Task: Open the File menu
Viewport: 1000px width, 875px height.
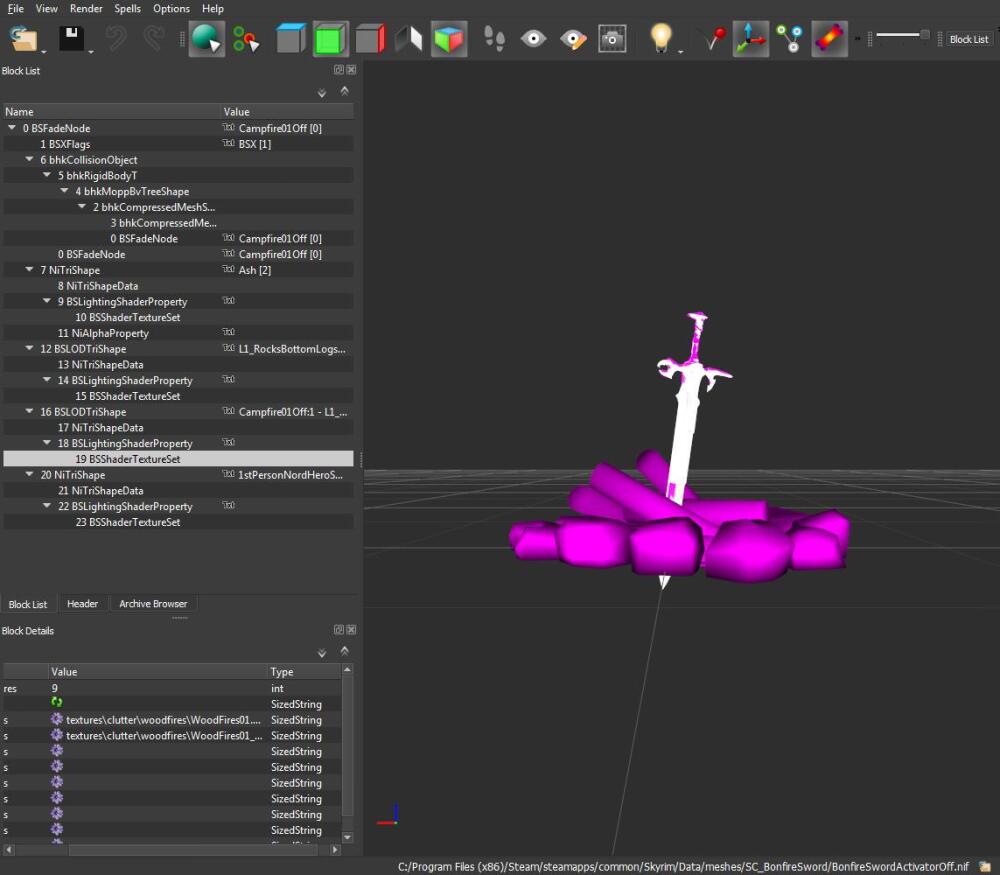Action: pos(15,8)
